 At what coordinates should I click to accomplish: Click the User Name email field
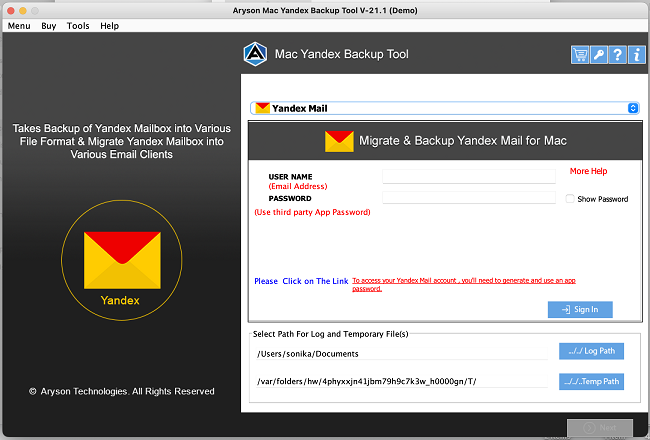click(x=469, y=176)
